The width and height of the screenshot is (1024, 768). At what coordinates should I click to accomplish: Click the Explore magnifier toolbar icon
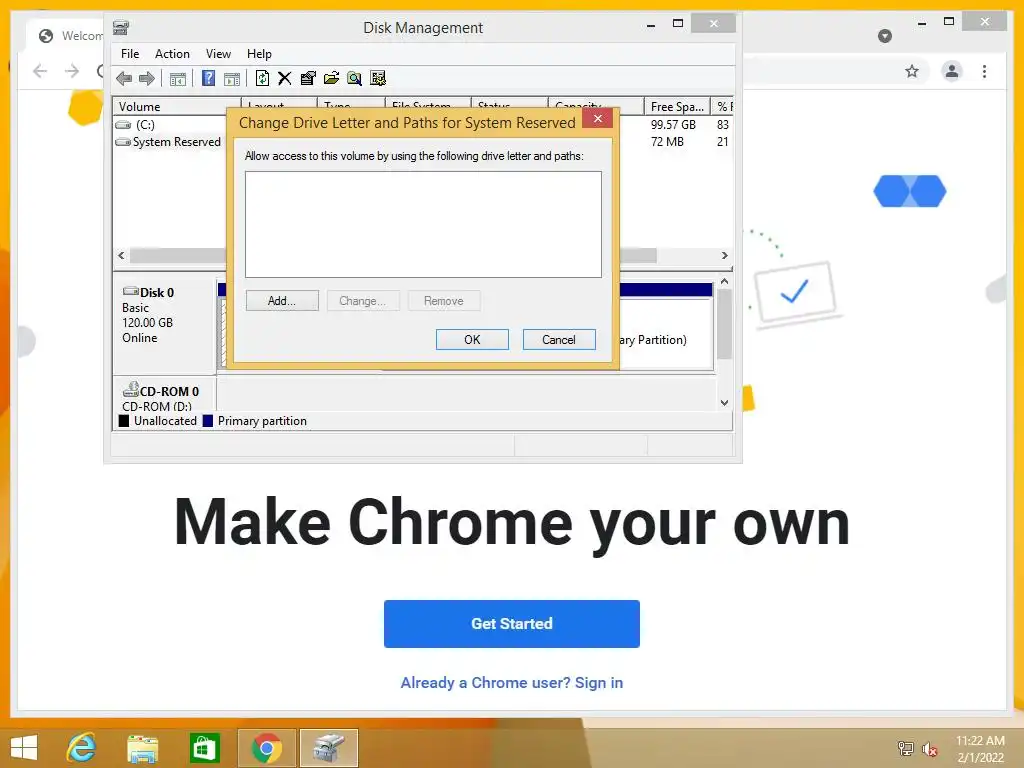355,79
